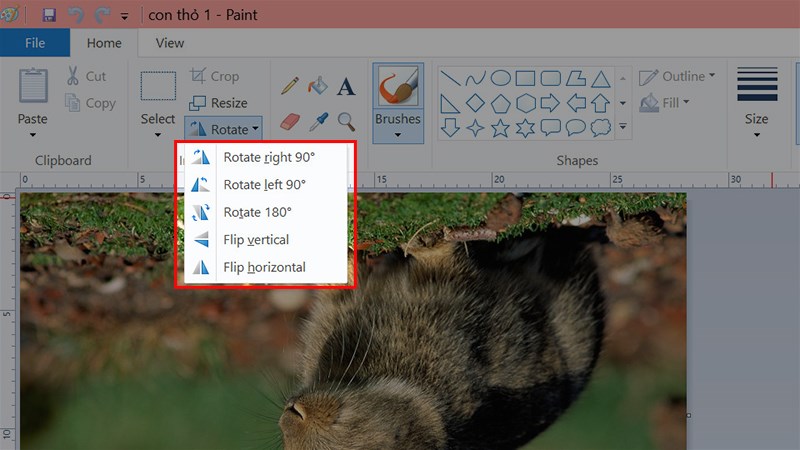This screenshot has width=800, height=450.
Task: Click the Size line thickness icon
Action: point(757,84)
